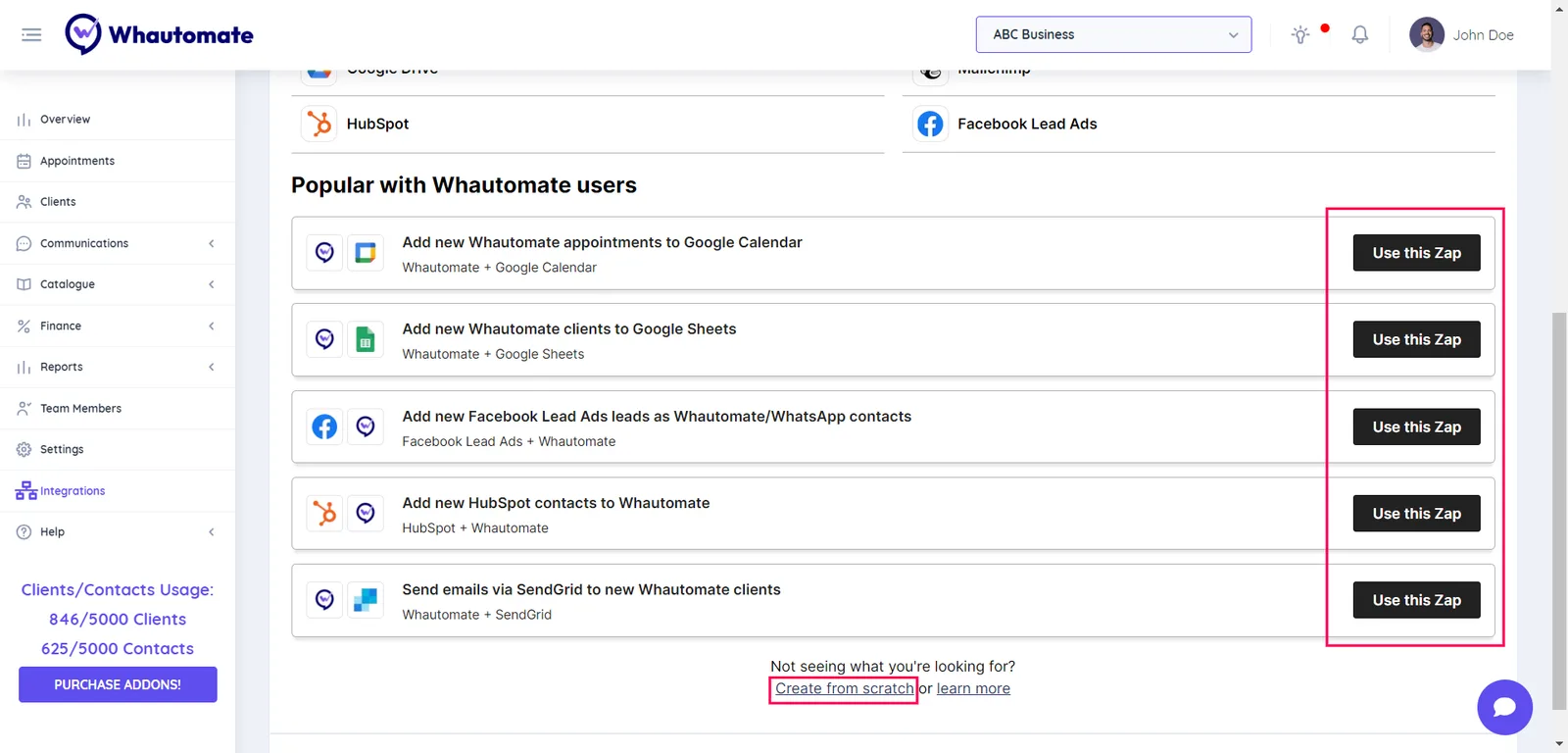Click the Integrations icon in the sidebar

pos(25,490)
